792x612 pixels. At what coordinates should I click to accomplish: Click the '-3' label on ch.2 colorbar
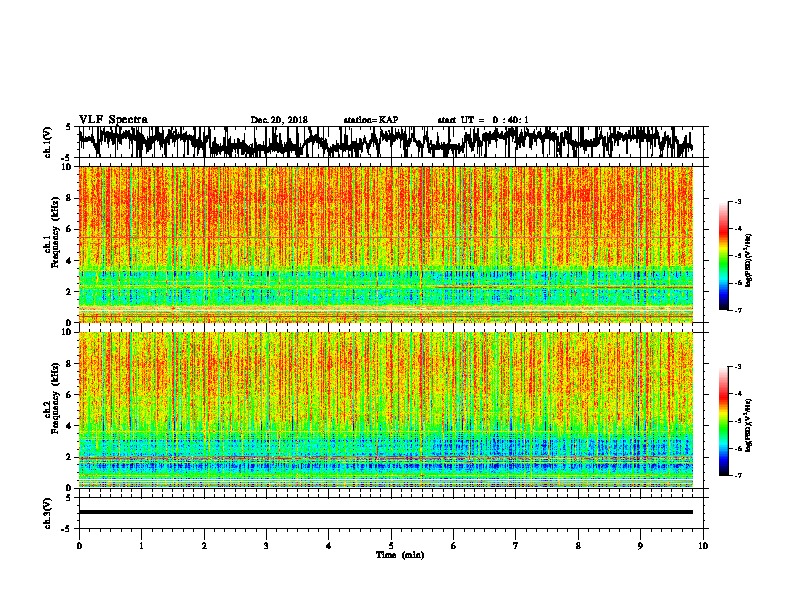point(737,367)
